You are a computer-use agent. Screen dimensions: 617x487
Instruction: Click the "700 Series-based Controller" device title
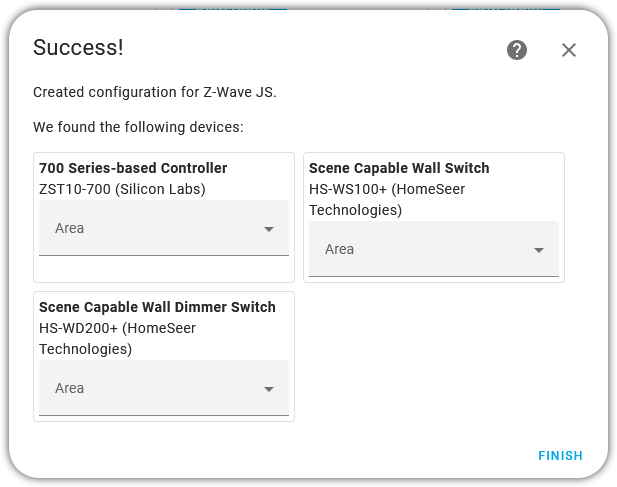coord(133,168)
